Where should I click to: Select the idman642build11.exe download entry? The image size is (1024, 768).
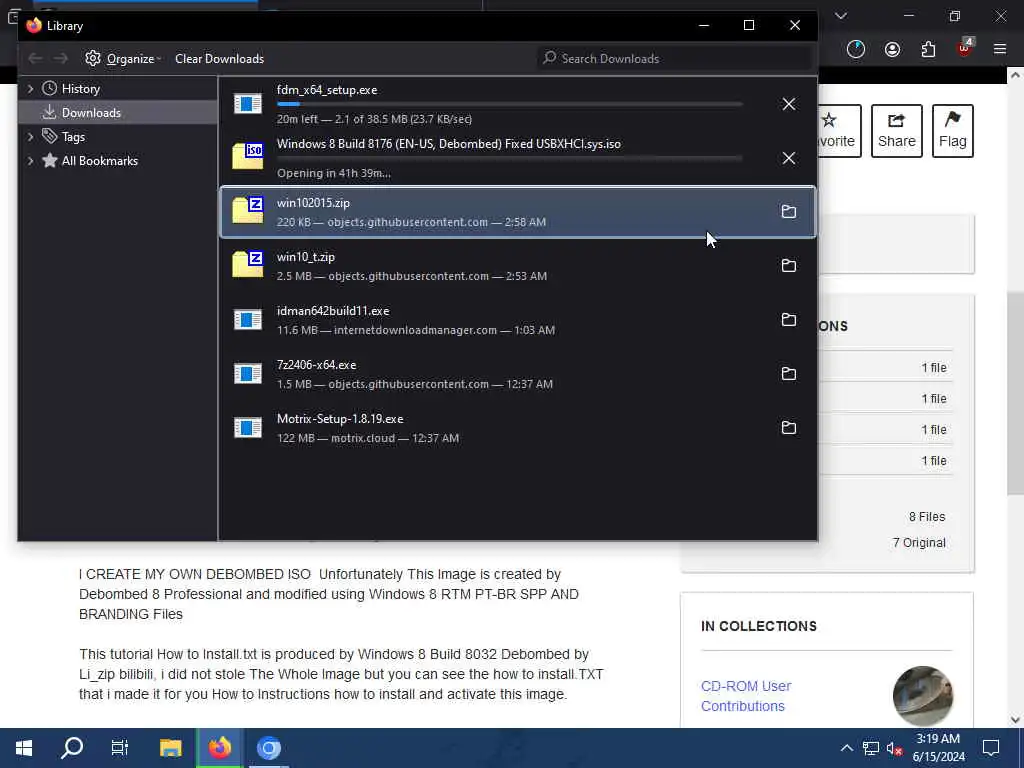518,320
